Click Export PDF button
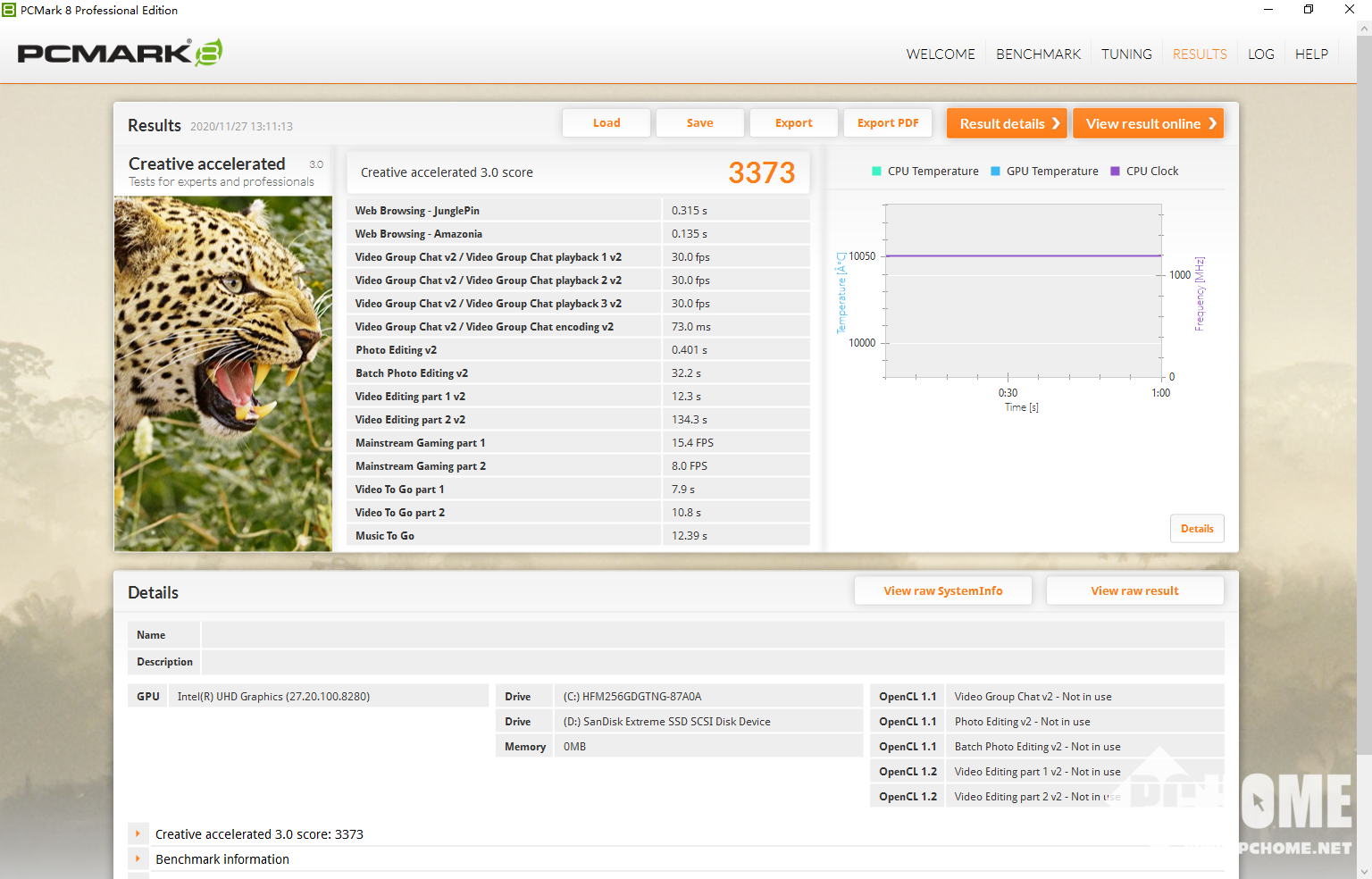The height and width of the screenshot is (879, 1372). [x=888, y=123]
